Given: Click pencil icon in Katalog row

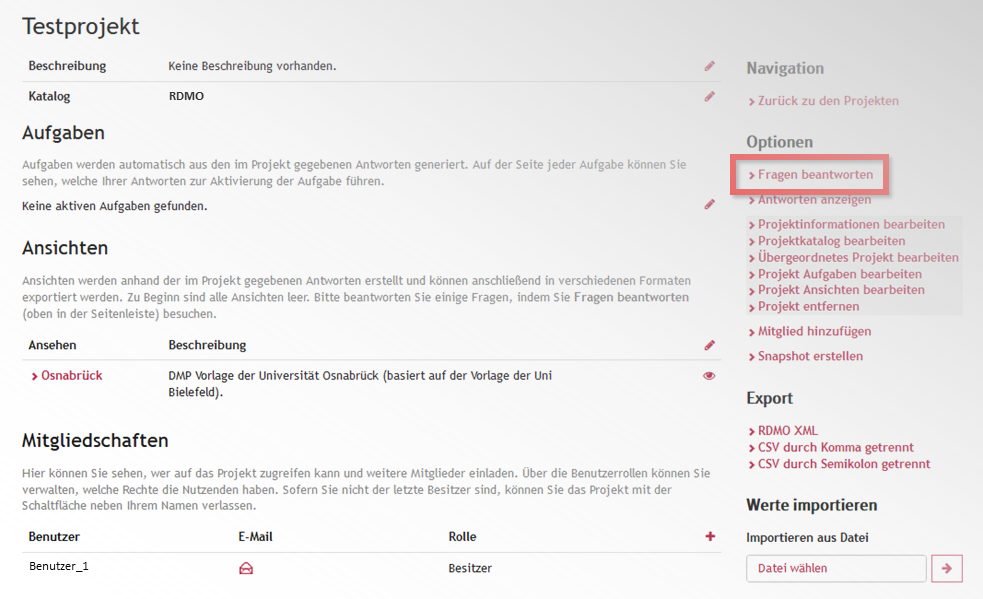Looking at the screenshot, I should click(709, 97).
